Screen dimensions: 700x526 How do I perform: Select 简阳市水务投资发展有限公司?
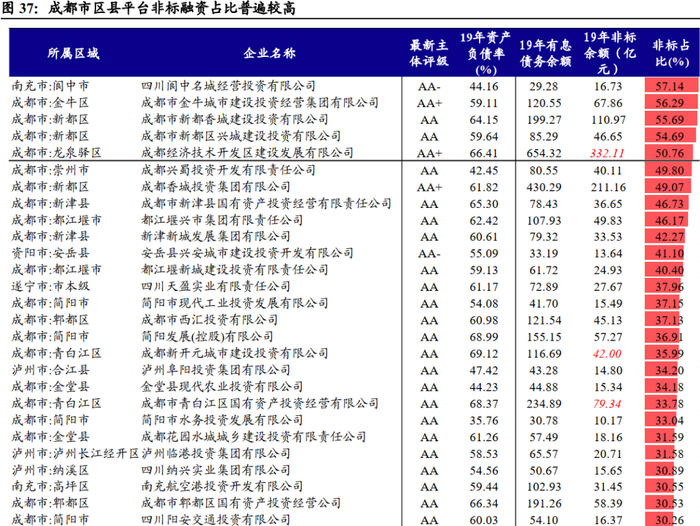pyautogui.click(x=222, y=420)
